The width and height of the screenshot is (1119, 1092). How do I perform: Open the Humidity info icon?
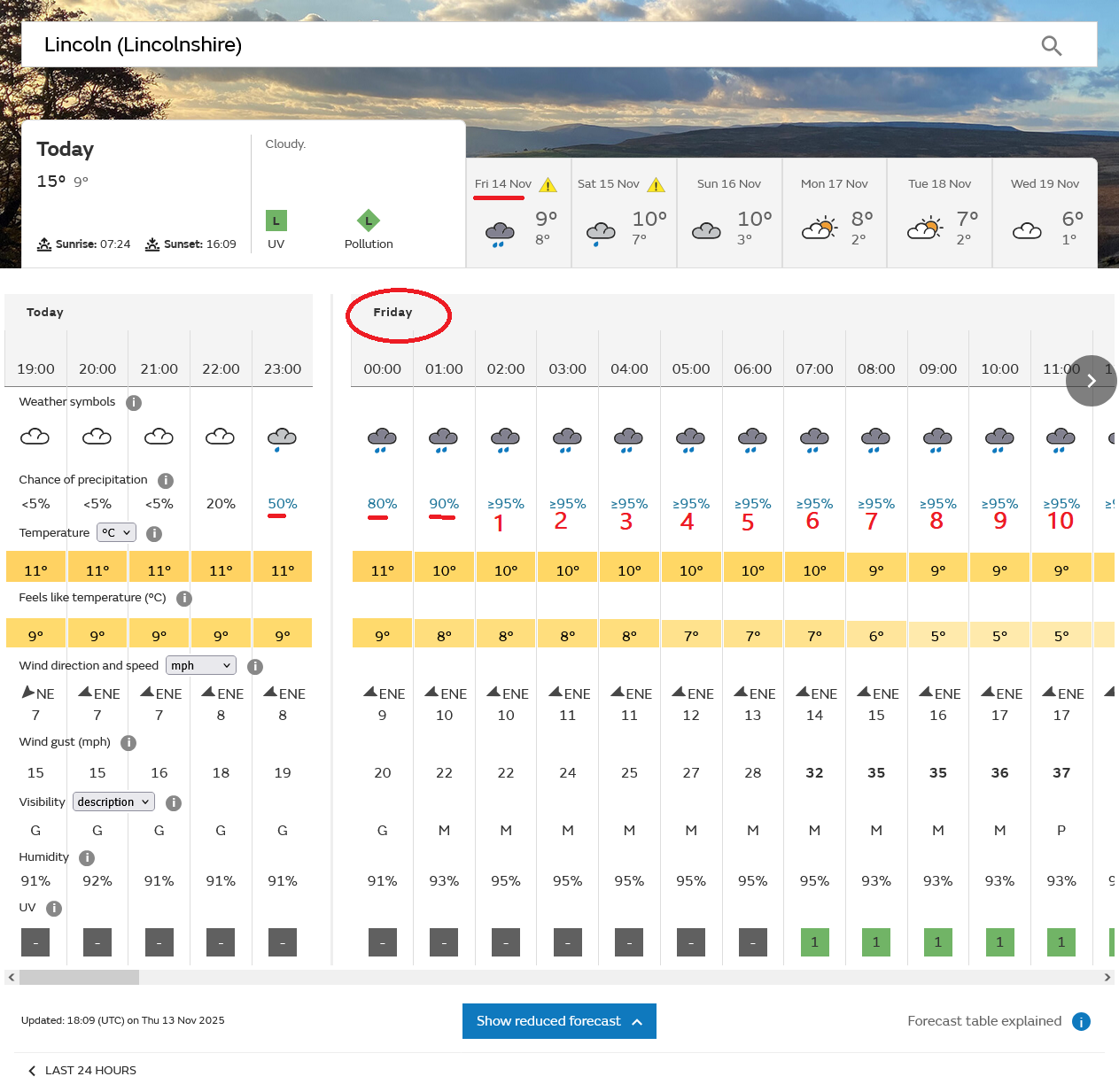point(87,858)
